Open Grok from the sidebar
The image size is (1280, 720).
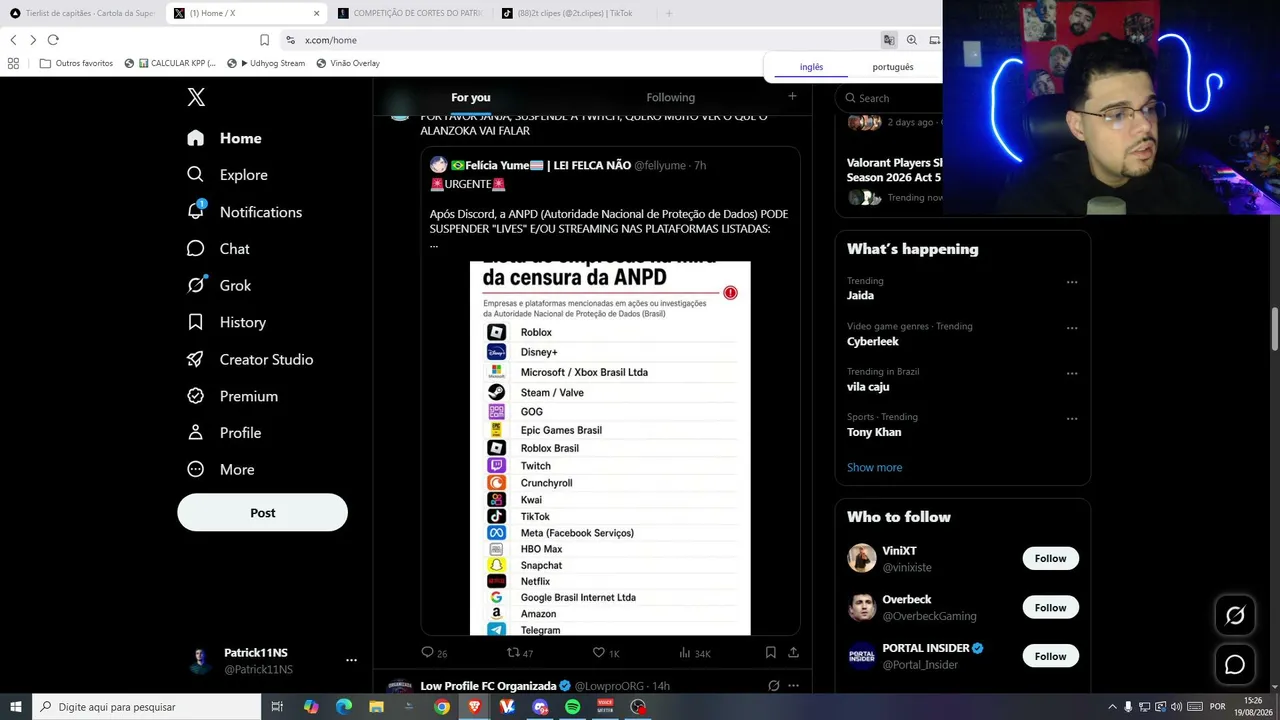pyautogui.click(x=220, y=285)
